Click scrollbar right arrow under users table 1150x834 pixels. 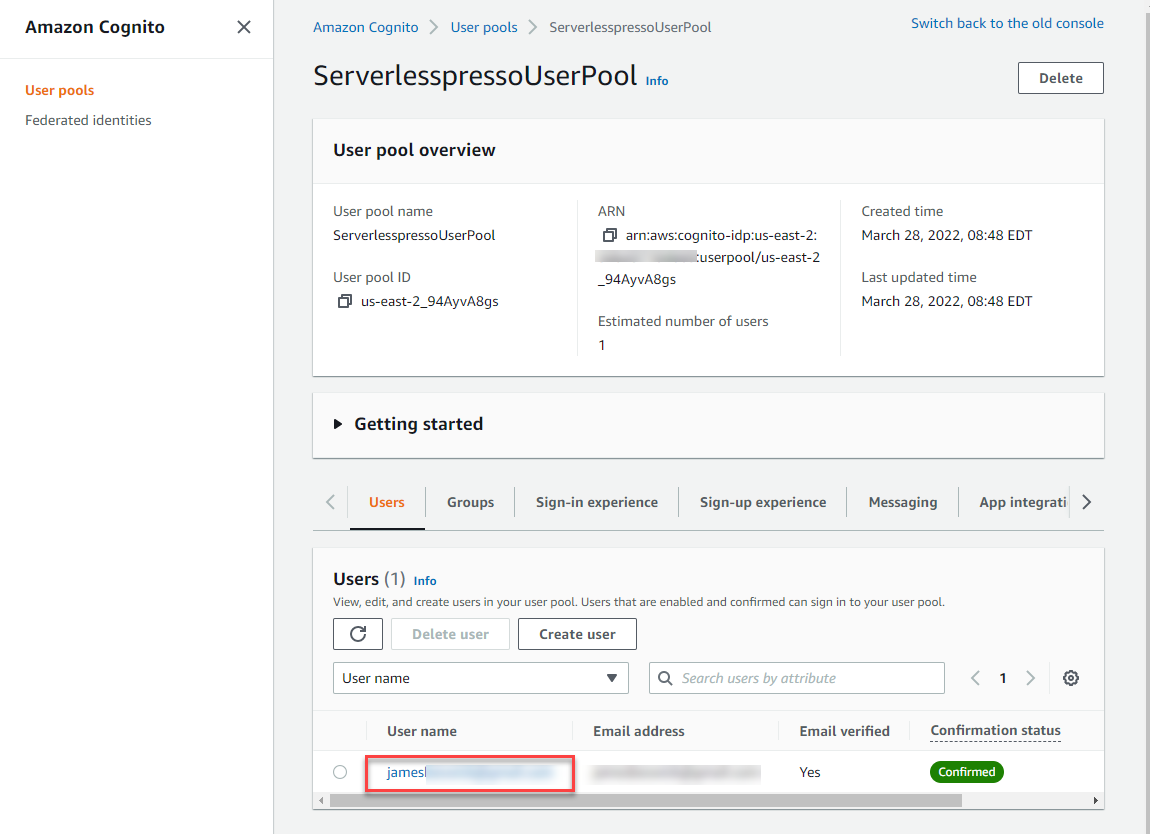pos(1096,800)
